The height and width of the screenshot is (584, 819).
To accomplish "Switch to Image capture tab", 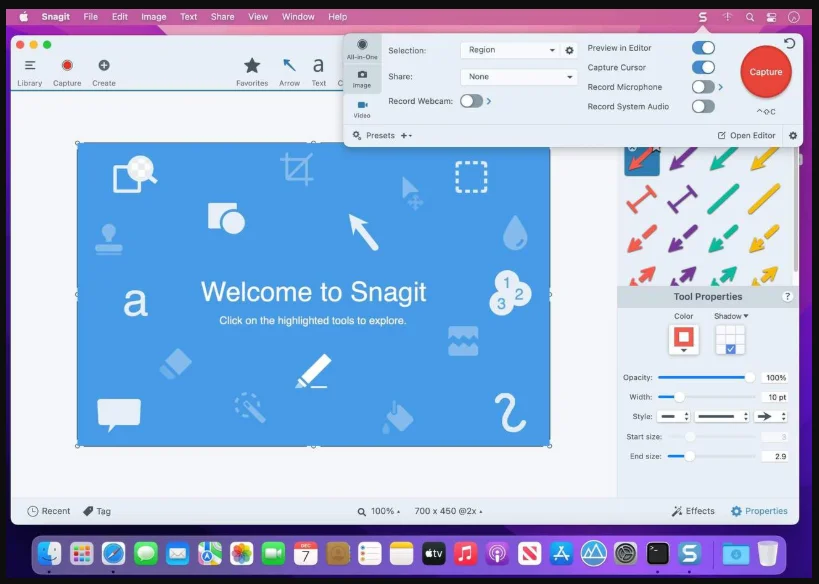I will 362,79.
